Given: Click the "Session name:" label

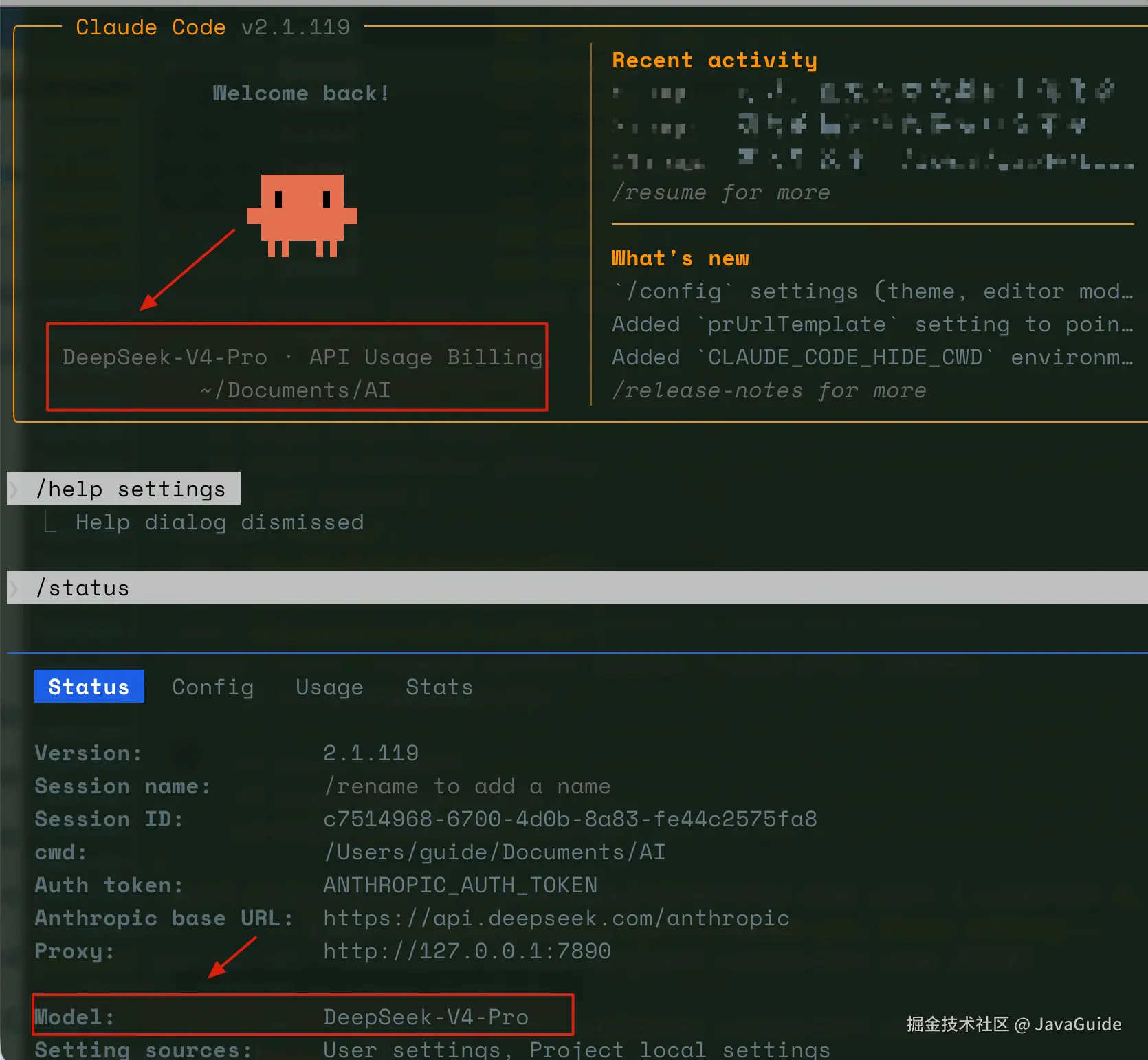Looking at the screenshot, I should [123, 786].
